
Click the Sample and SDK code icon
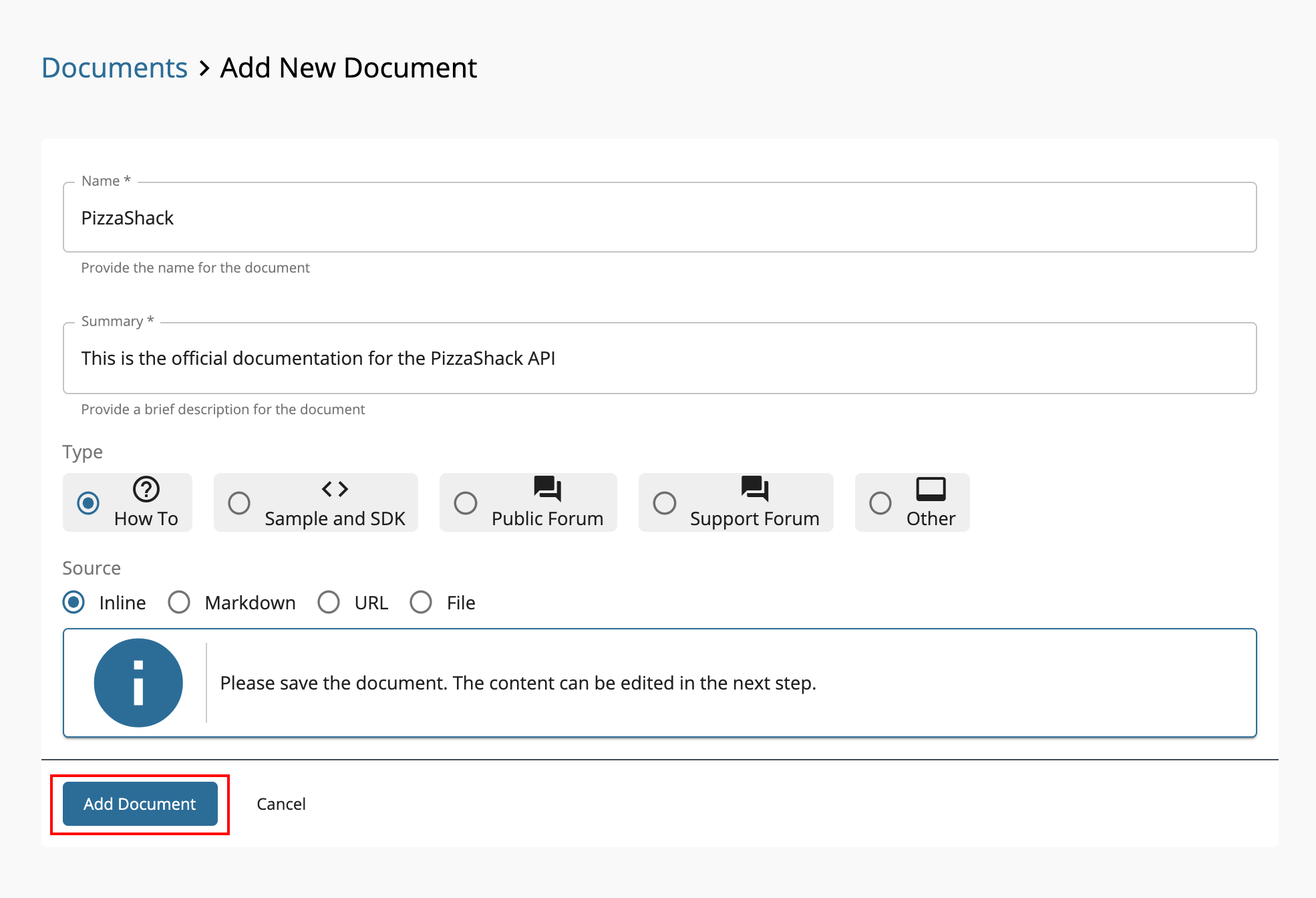[x=335, y=489]
